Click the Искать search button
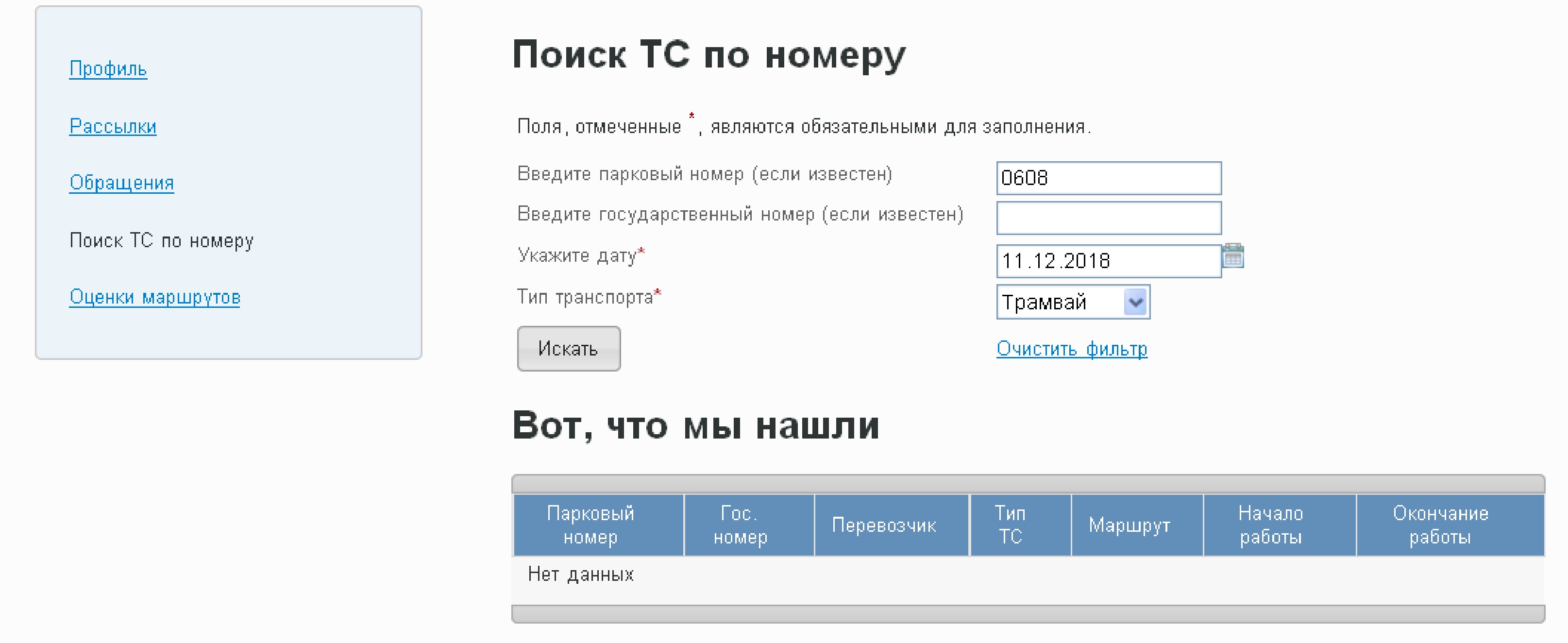Viewport: 1568px width, 643px height. [x=569, y=349]
